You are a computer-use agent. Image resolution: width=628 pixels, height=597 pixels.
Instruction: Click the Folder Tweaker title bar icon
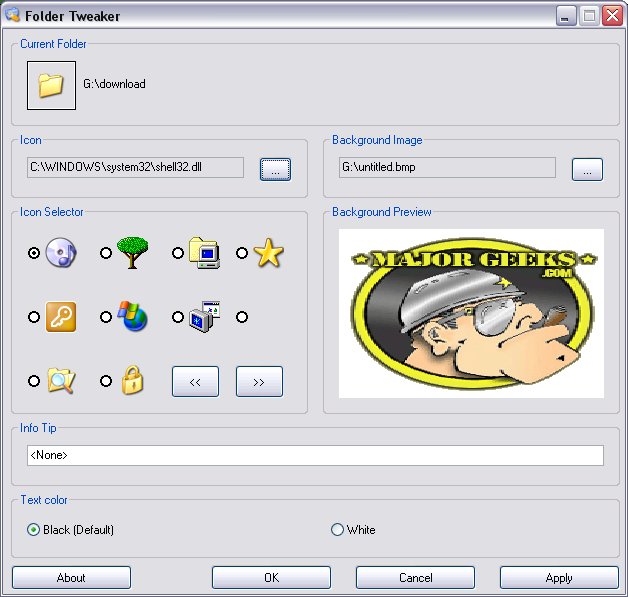click(x=12, y=14)
